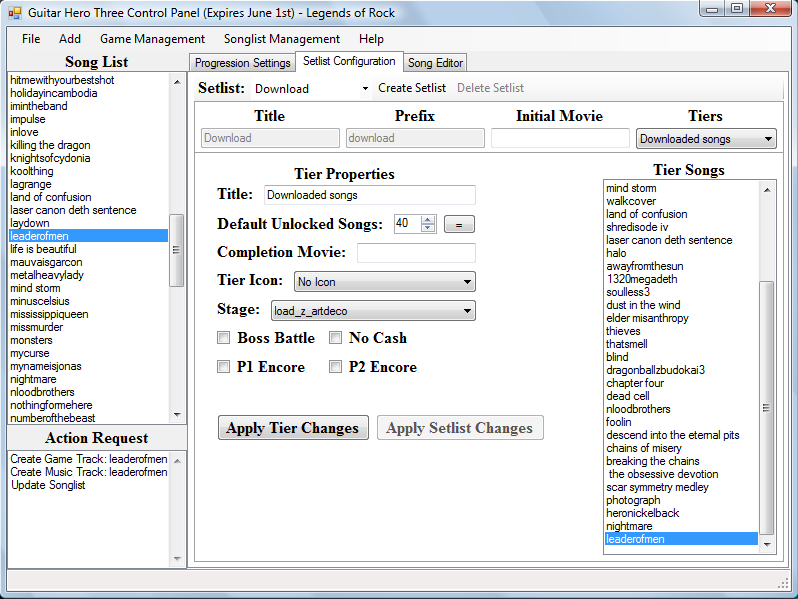Click the Initial Movie input field

pos(560,138)
